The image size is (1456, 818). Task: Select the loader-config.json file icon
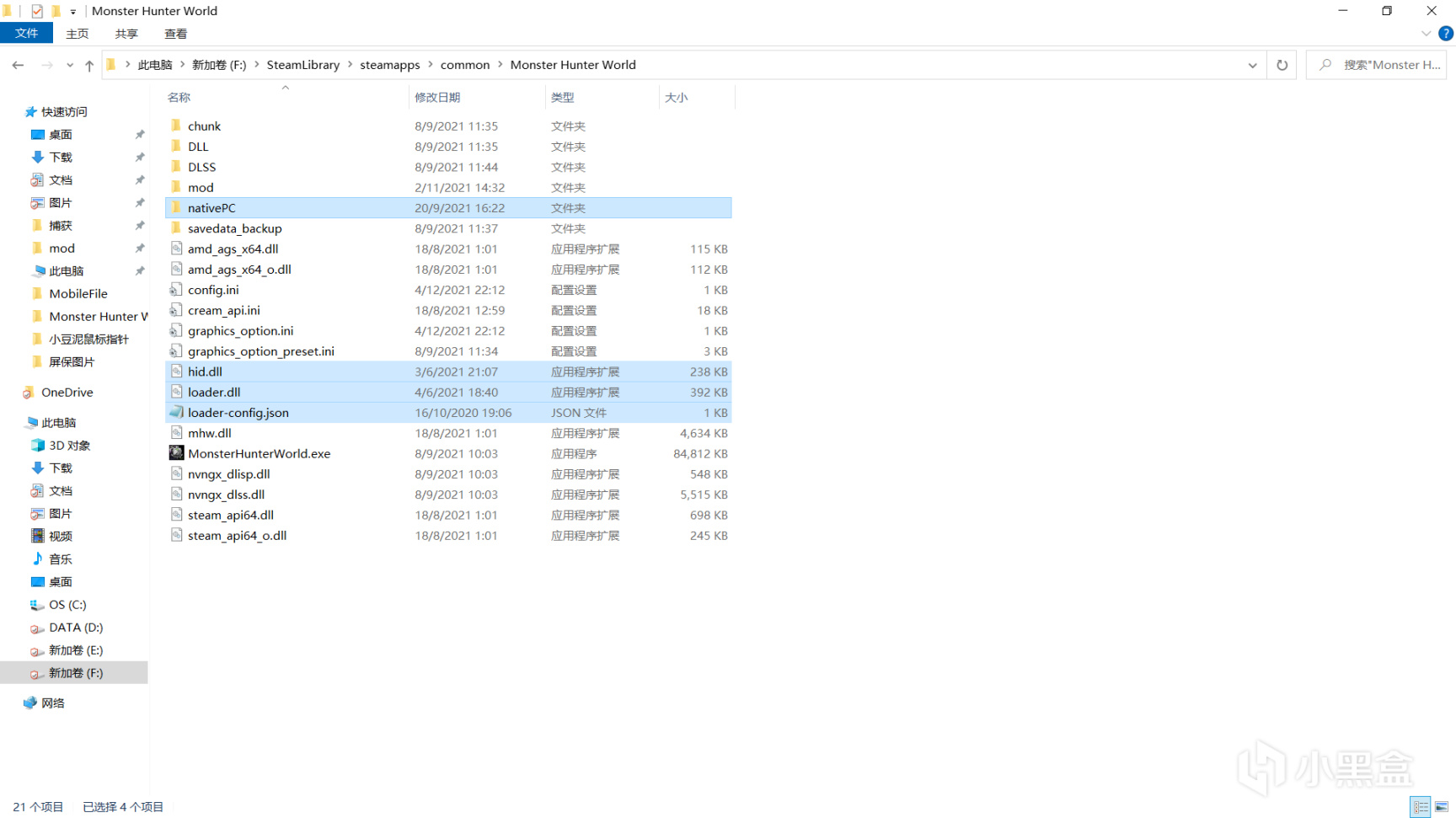(176, 413)
